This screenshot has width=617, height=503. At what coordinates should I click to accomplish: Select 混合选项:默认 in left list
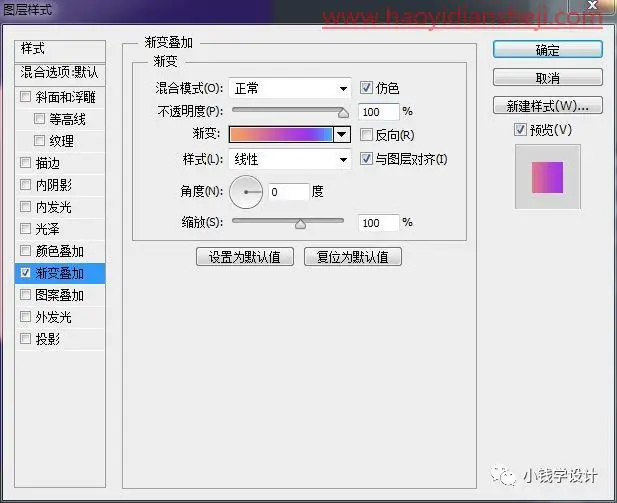pyautogui.click(x=60, y=73)
